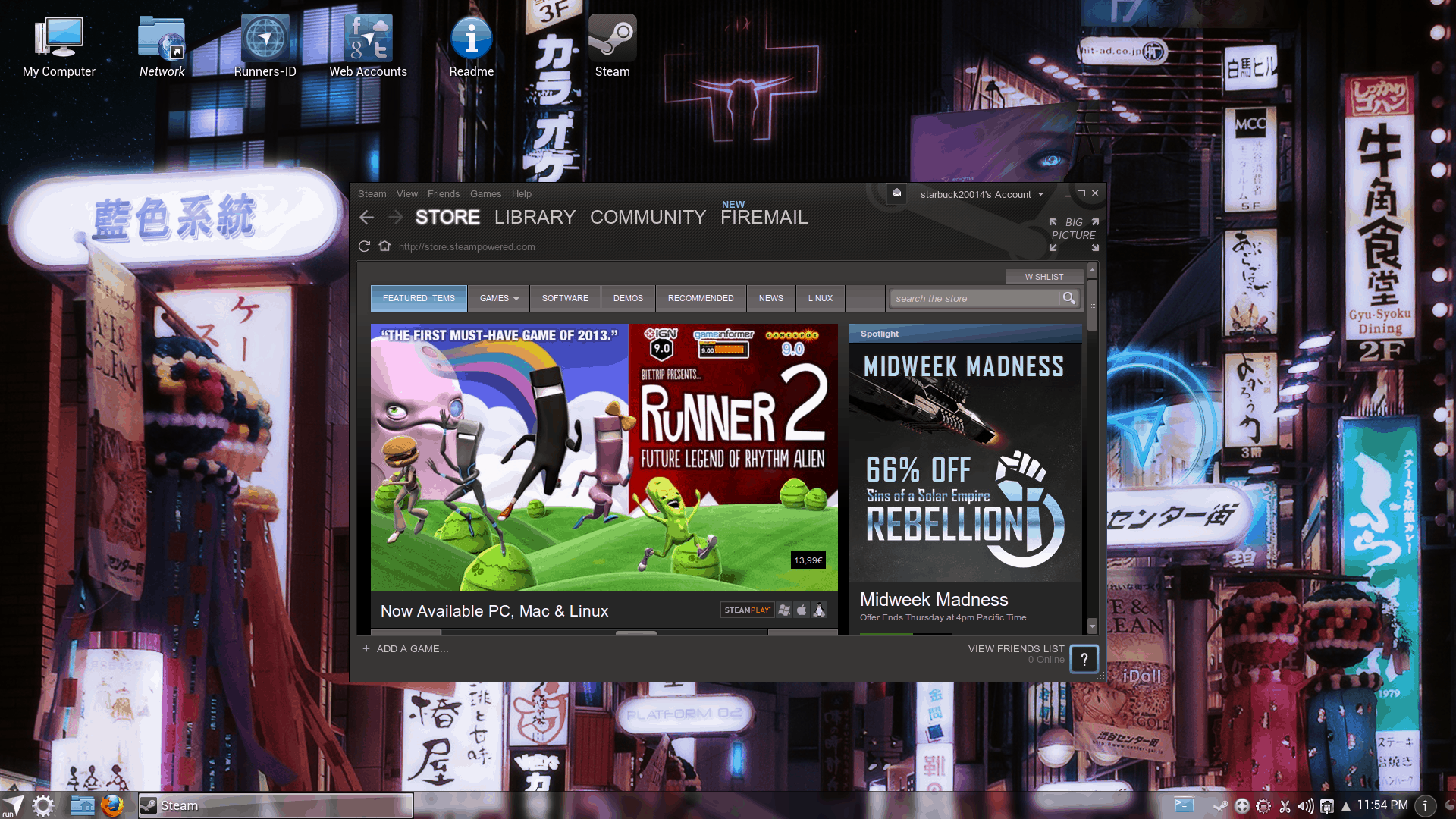Click the WISHLIST button
This screenshot has height=819, width=1456.
click(1044, 277)
